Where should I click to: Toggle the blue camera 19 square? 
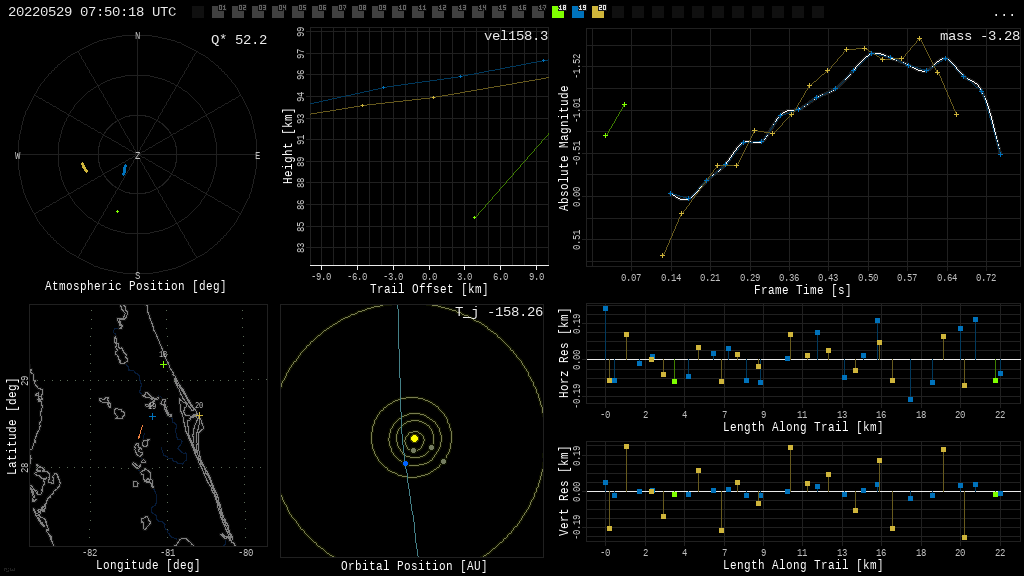pos(578,12)
